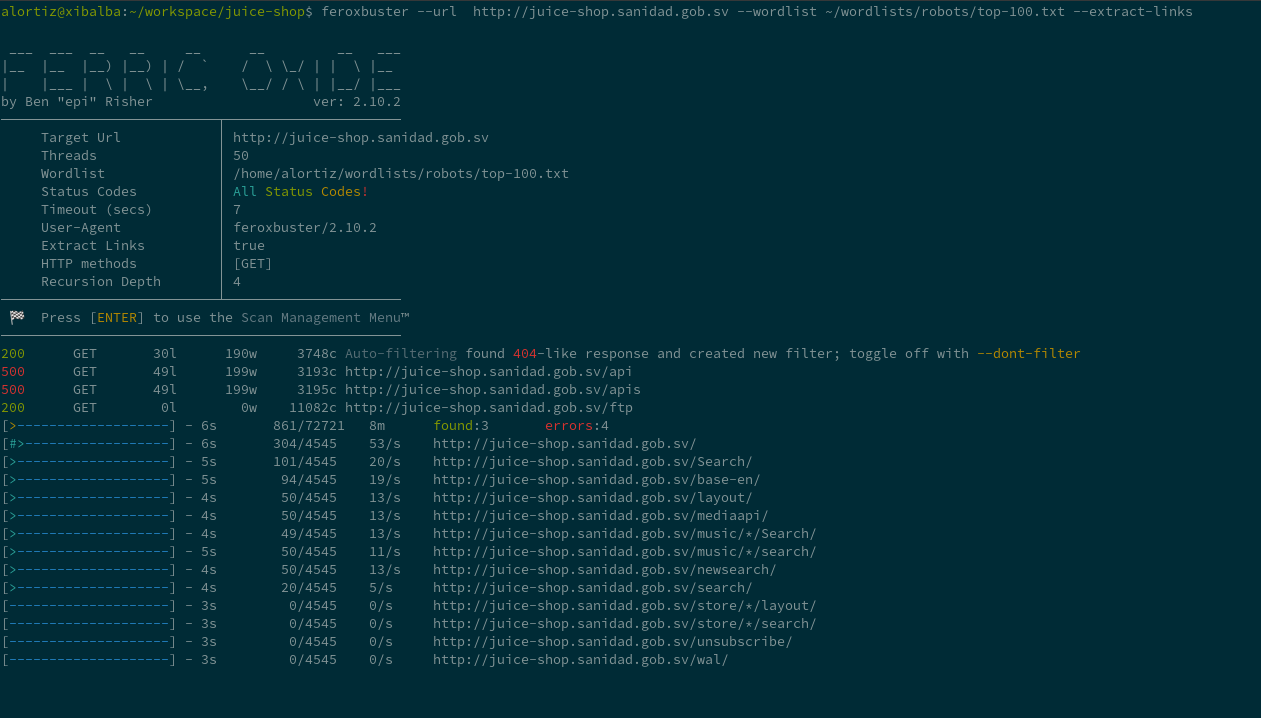The width and height of the screenshot is (1261, 718).
Task: Click the overall progress bar showing 861/72721
Action: pyautogui.click(x=89, y=426)
